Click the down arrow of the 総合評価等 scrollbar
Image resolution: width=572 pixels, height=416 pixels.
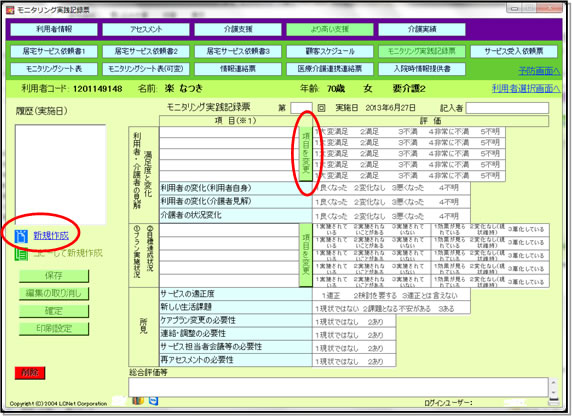[x=554, y=392]
